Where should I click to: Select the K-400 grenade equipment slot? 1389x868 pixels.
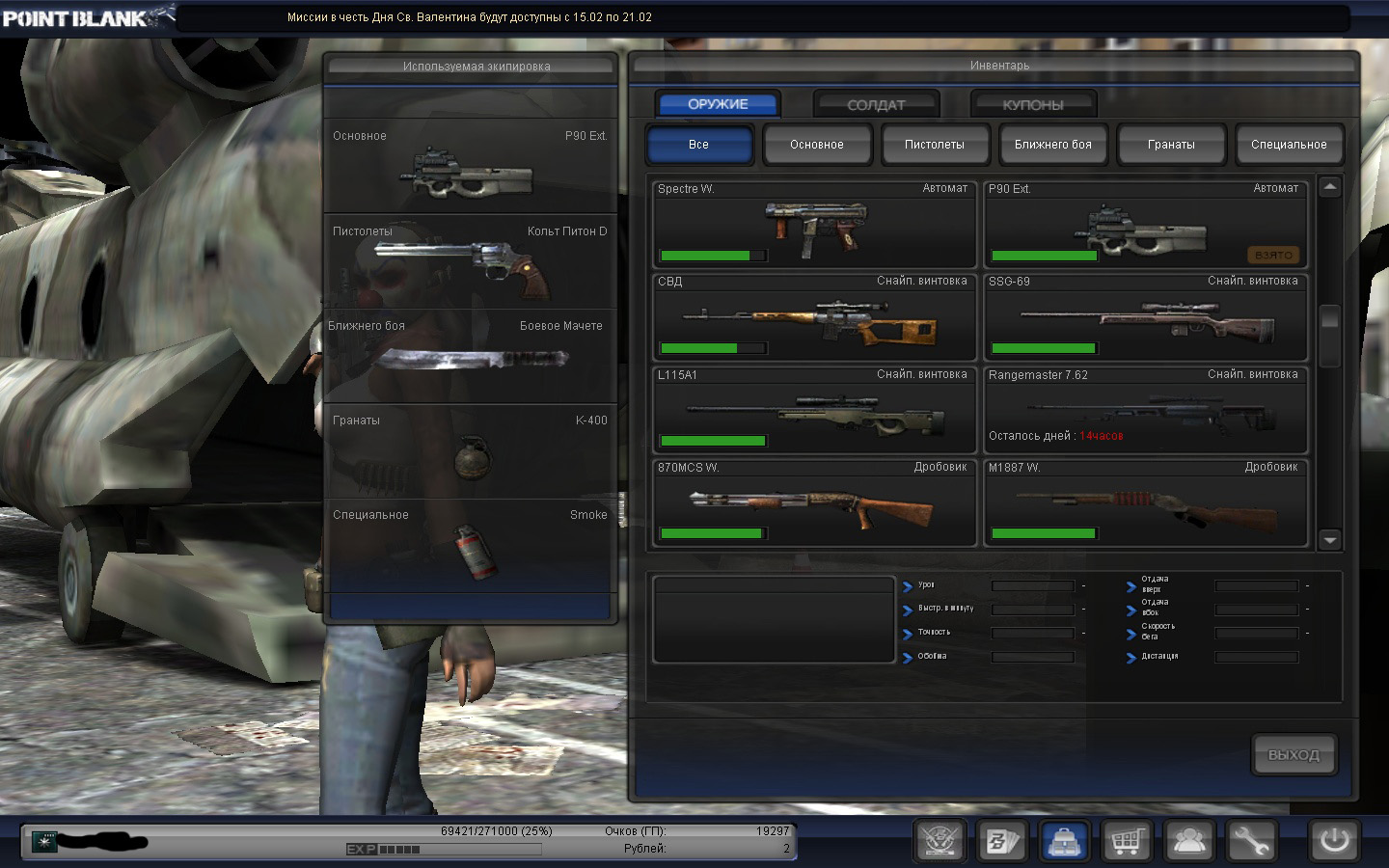point(471,450)
